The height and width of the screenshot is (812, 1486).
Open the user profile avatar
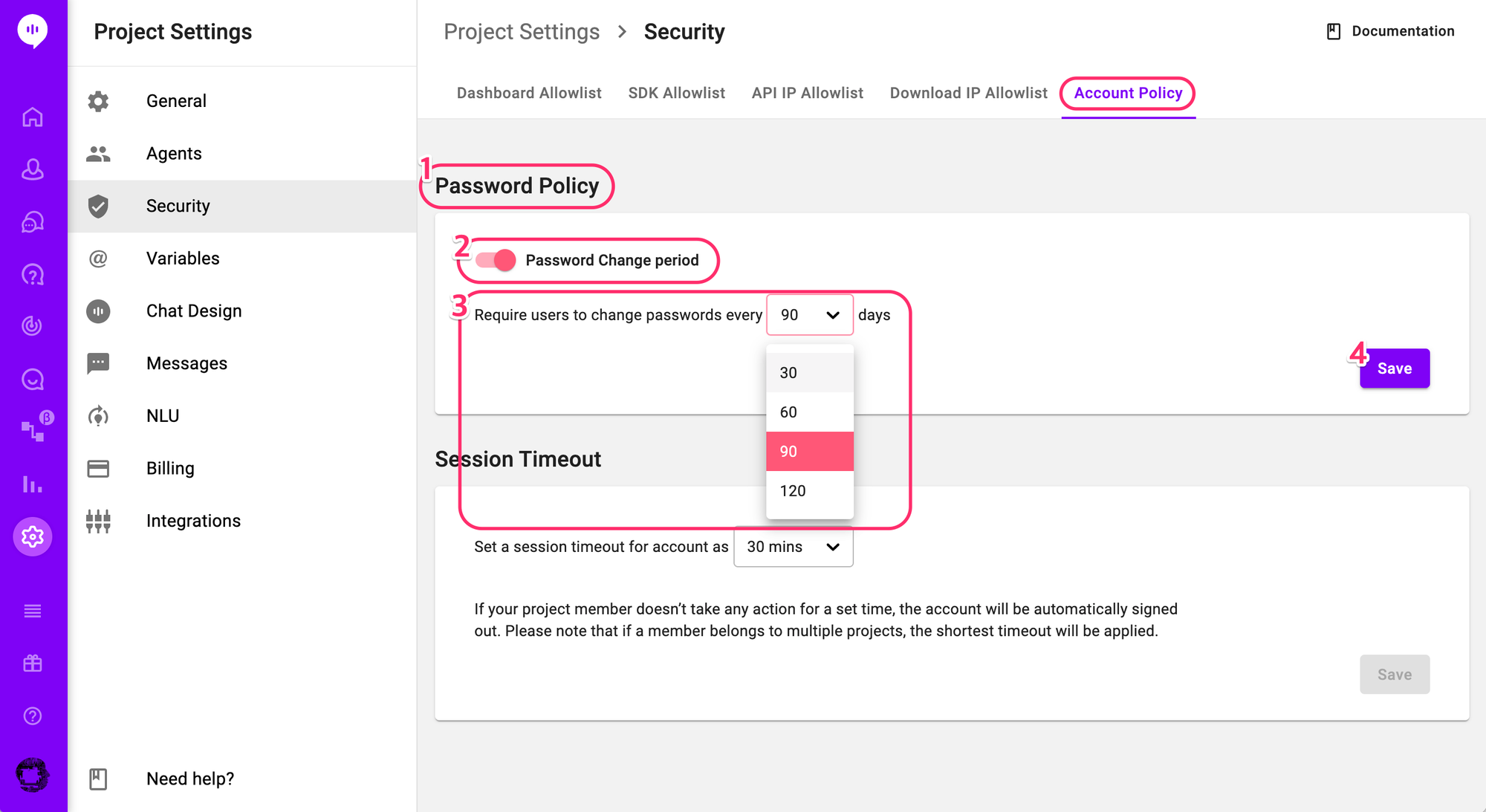pos(33,775)
